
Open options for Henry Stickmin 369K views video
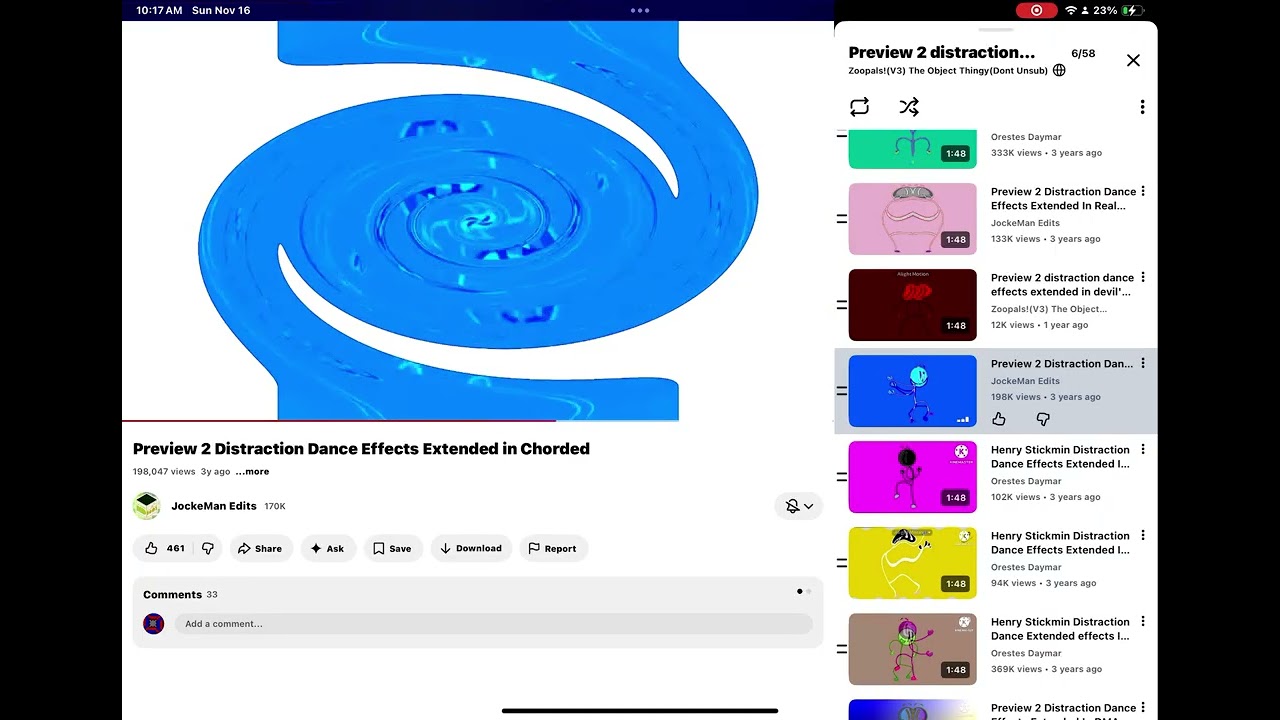[1143, 622]
